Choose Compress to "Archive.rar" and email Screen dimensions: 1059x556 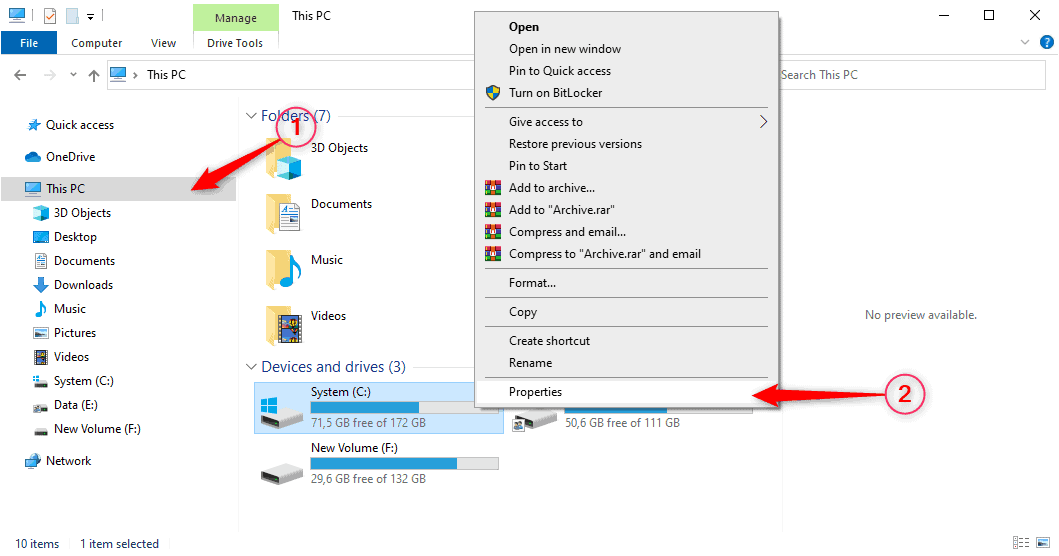click(x=605, y=254)
